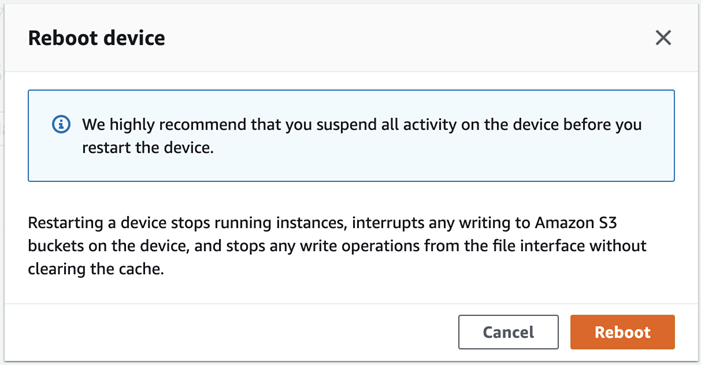This screenshot has width=701, height=365.
Task: Click "buckets on the device" in the paragraph
Action: click(x=109, y=246)
